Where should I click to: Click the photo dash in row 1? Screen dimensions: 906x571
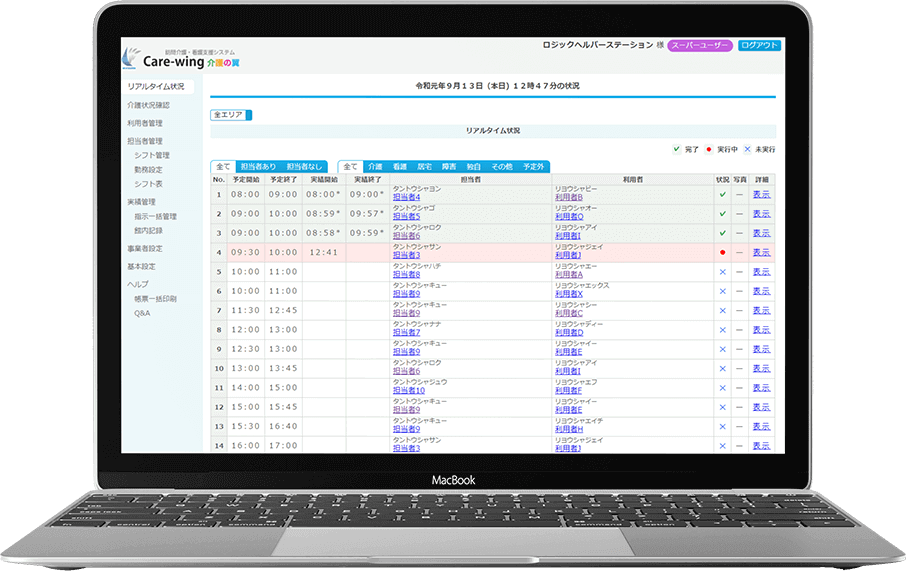pyautogui.click(x=740, y=194)
